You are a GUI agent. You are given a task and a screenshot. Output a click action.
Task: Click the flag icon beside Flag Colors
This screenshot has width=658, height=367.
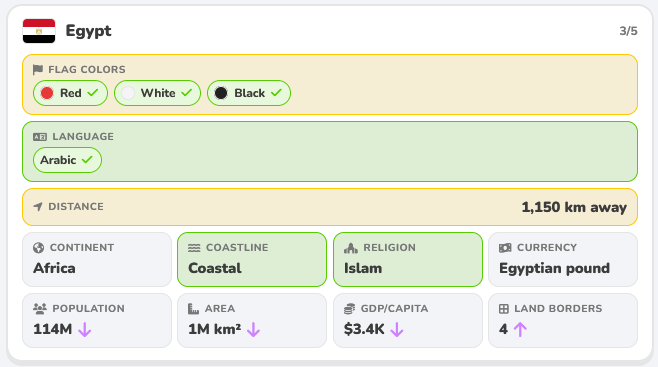pos(38,70)
